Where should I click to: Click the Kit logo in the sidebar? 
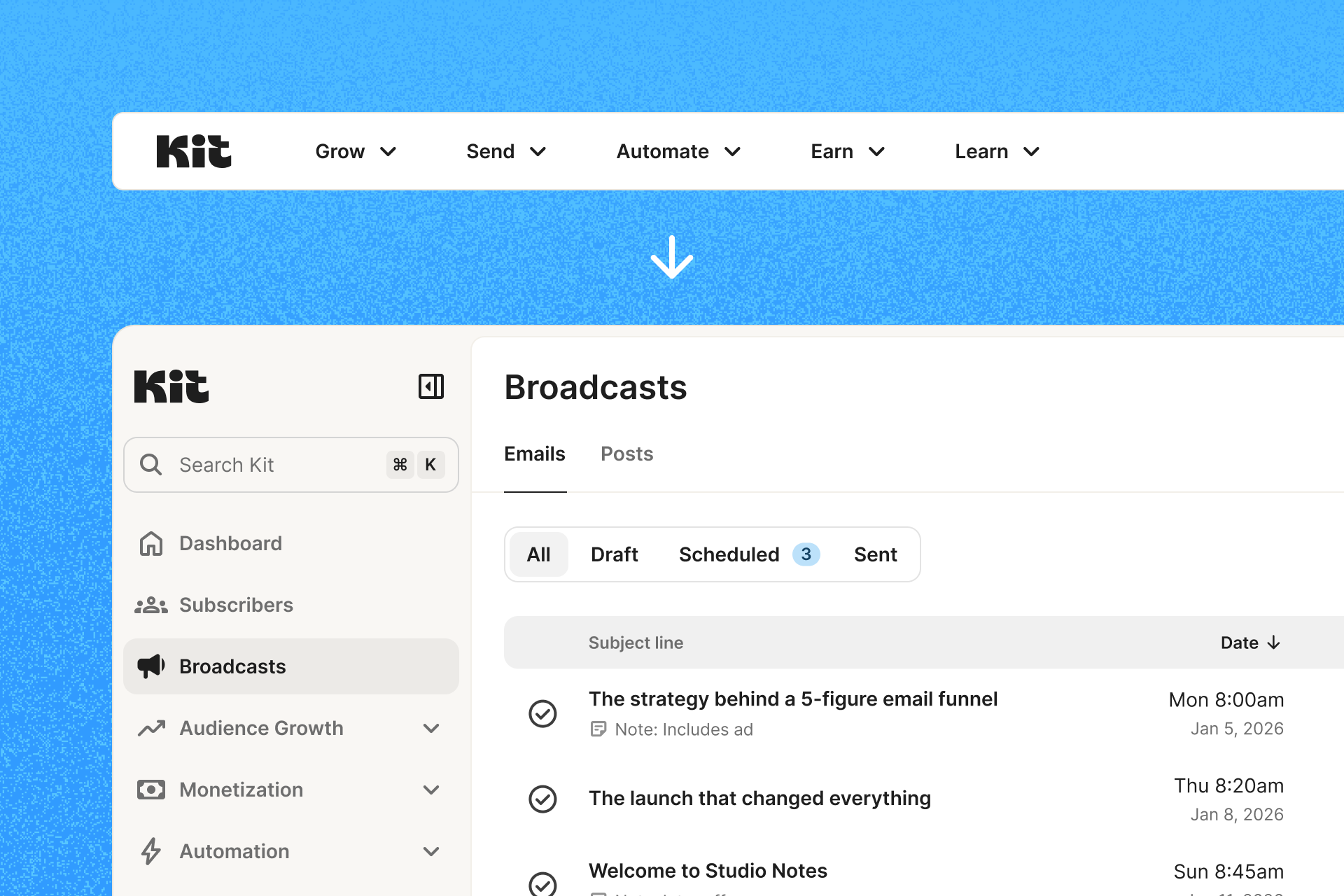click(x=171, y=386)
